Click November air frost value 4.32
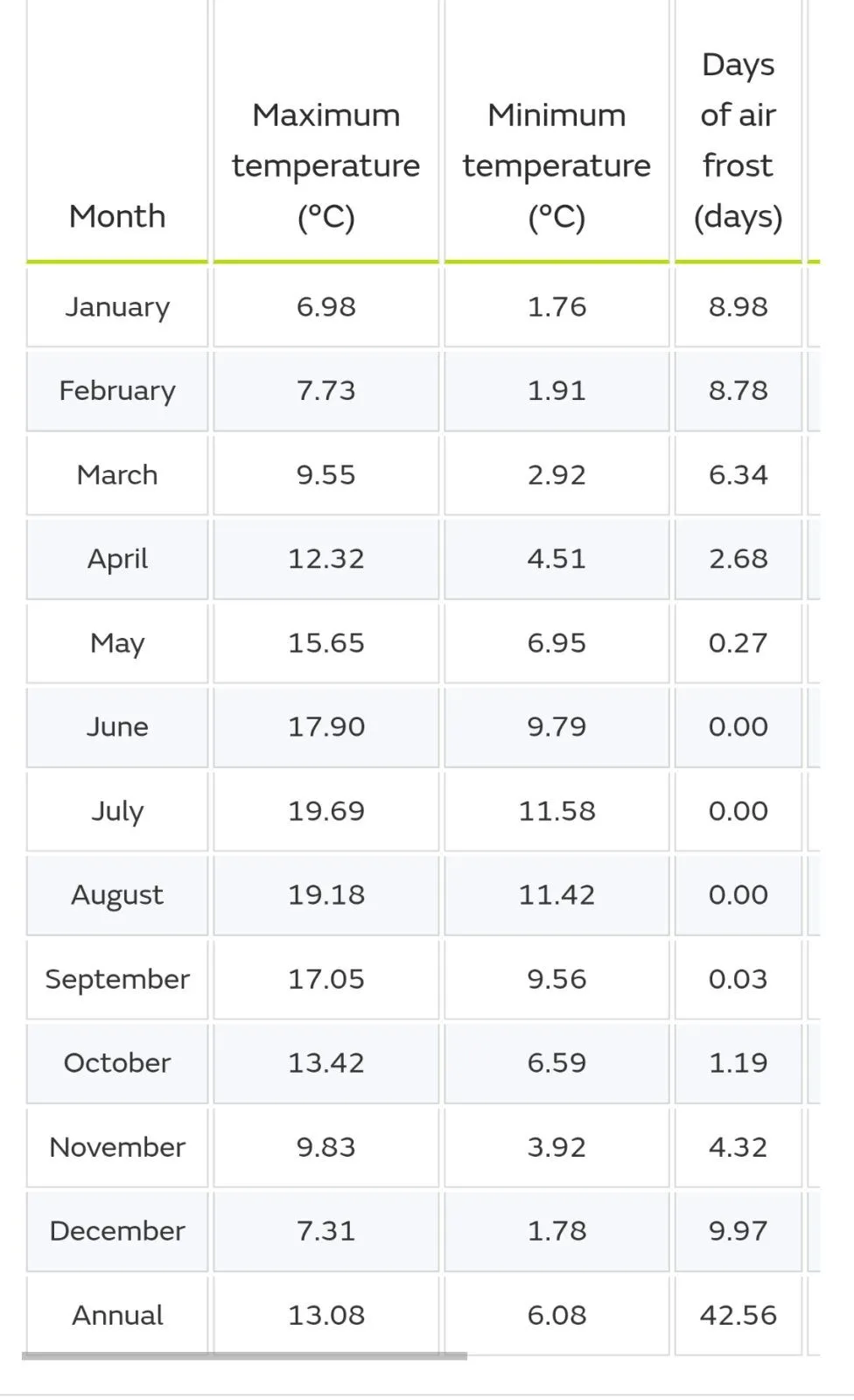Screen dimensions: 854x1400 738,1146
